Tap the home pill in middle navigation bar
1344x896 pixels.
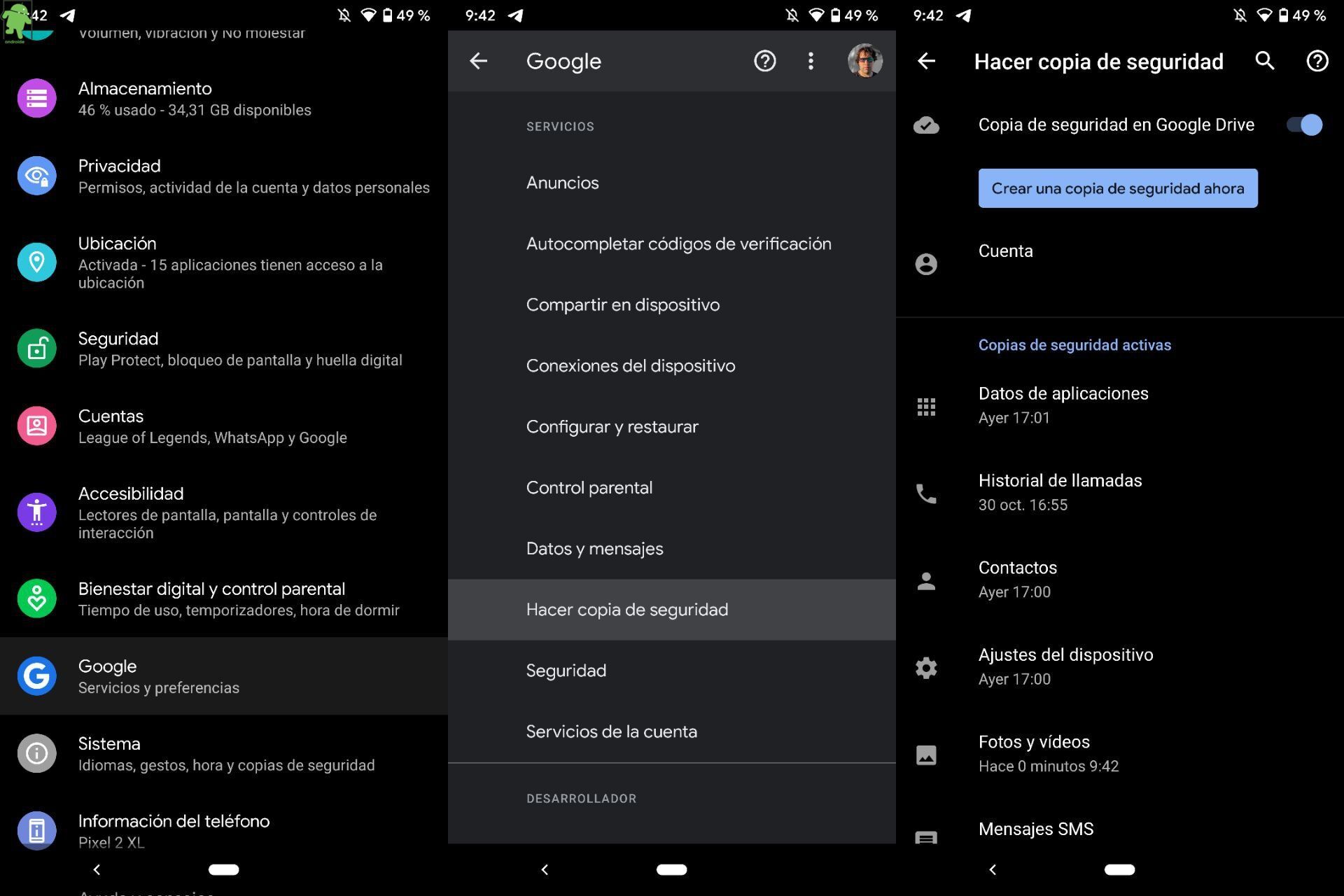point(671,869)
